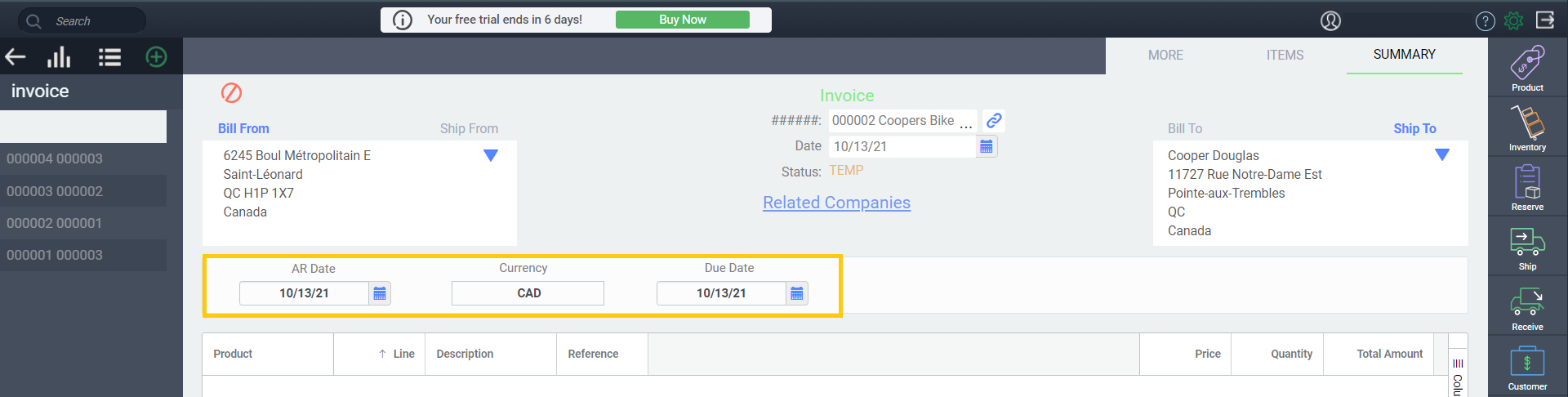Open the user profile icon
This screenshot has width=1568, height=397.
pyautogui.click(x=1330, y=21)
